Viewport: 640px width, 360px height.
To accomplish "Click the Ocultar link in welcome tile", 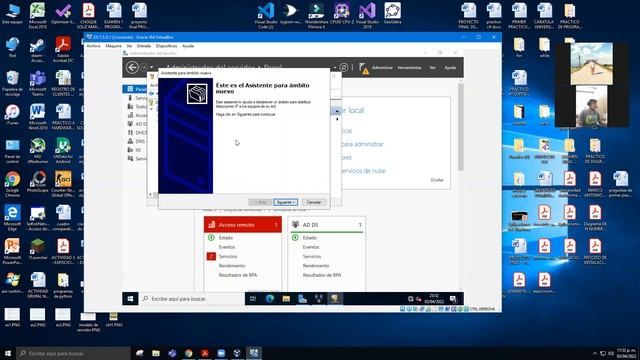I will point(437,180).
